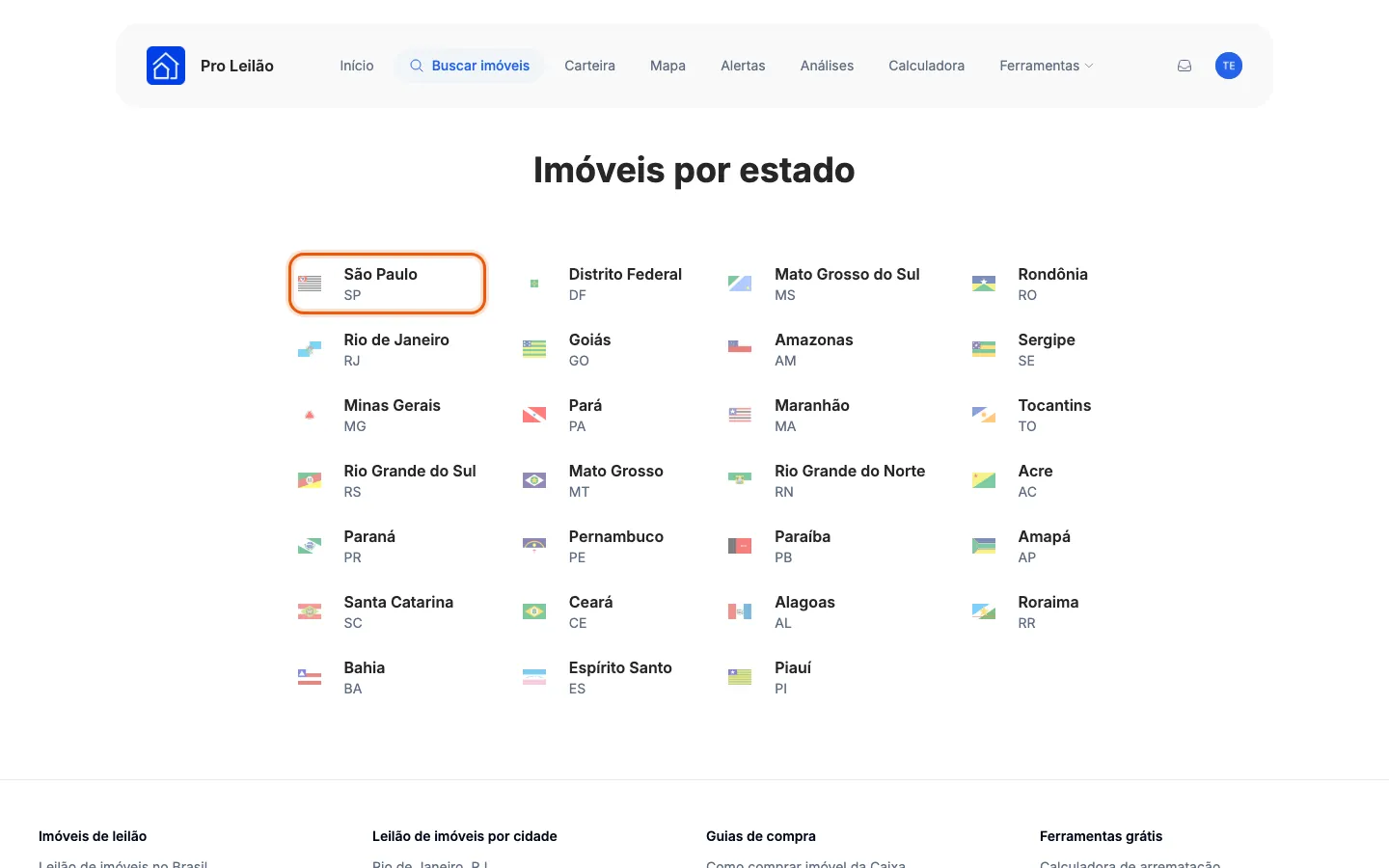Open the Buscar imóveis tab
Screen dimensions: 1389x868
click(x=470, y=66)
